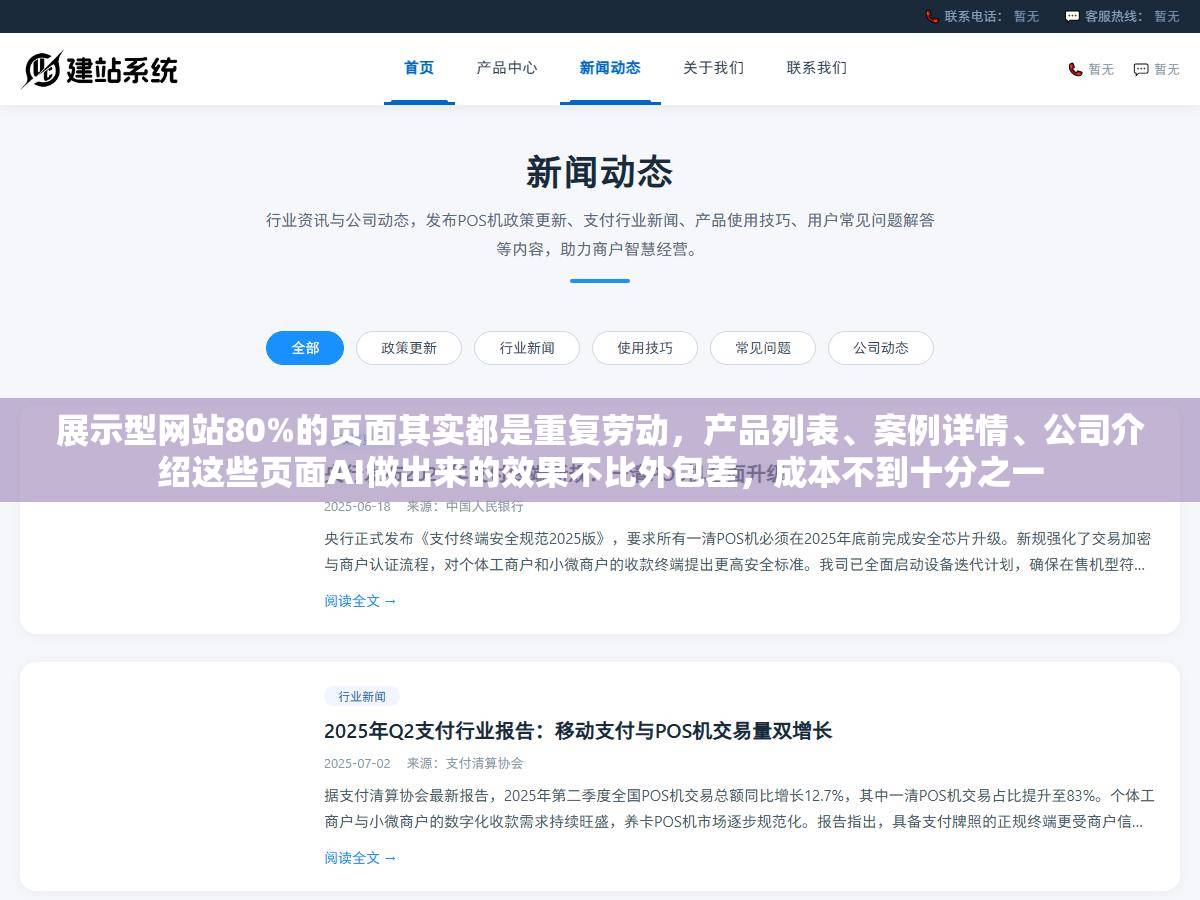Open the 首页 navigation tab
The image size is (1200, 900).
419,68
